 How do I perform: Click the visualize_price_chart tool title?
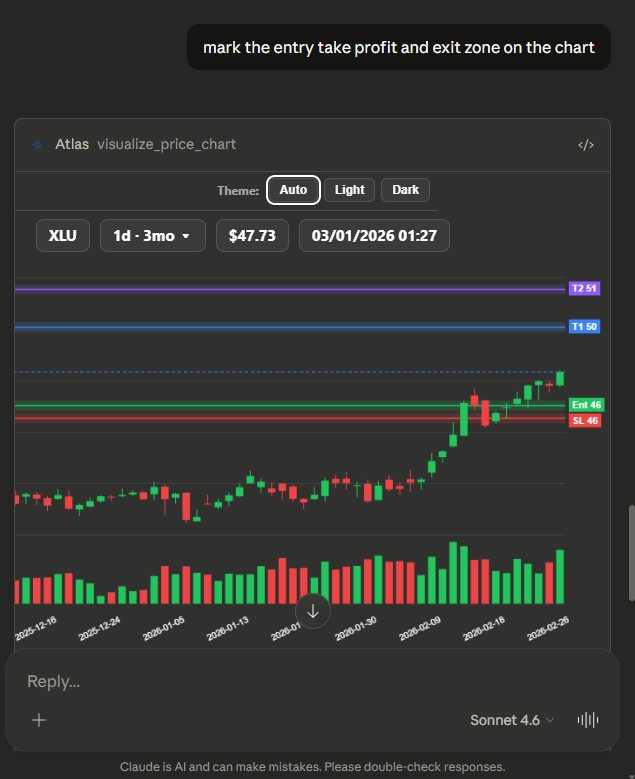click(x=166, y=145)
